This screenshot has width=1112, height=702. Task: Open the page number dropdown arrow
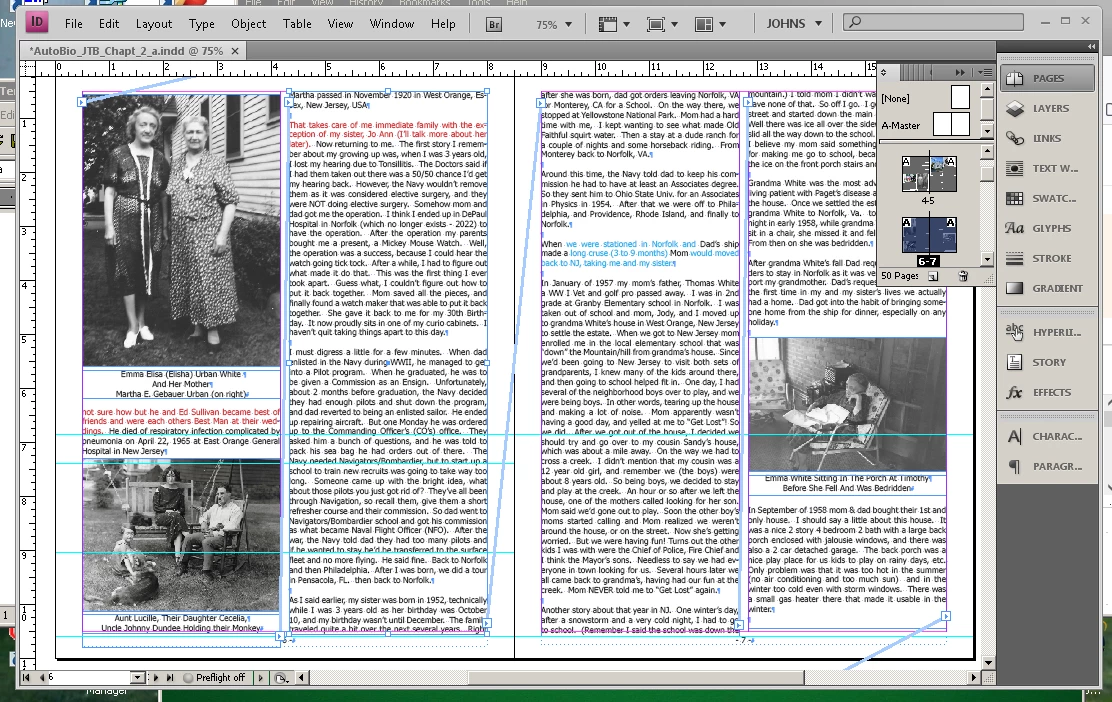tap(138, 678)
